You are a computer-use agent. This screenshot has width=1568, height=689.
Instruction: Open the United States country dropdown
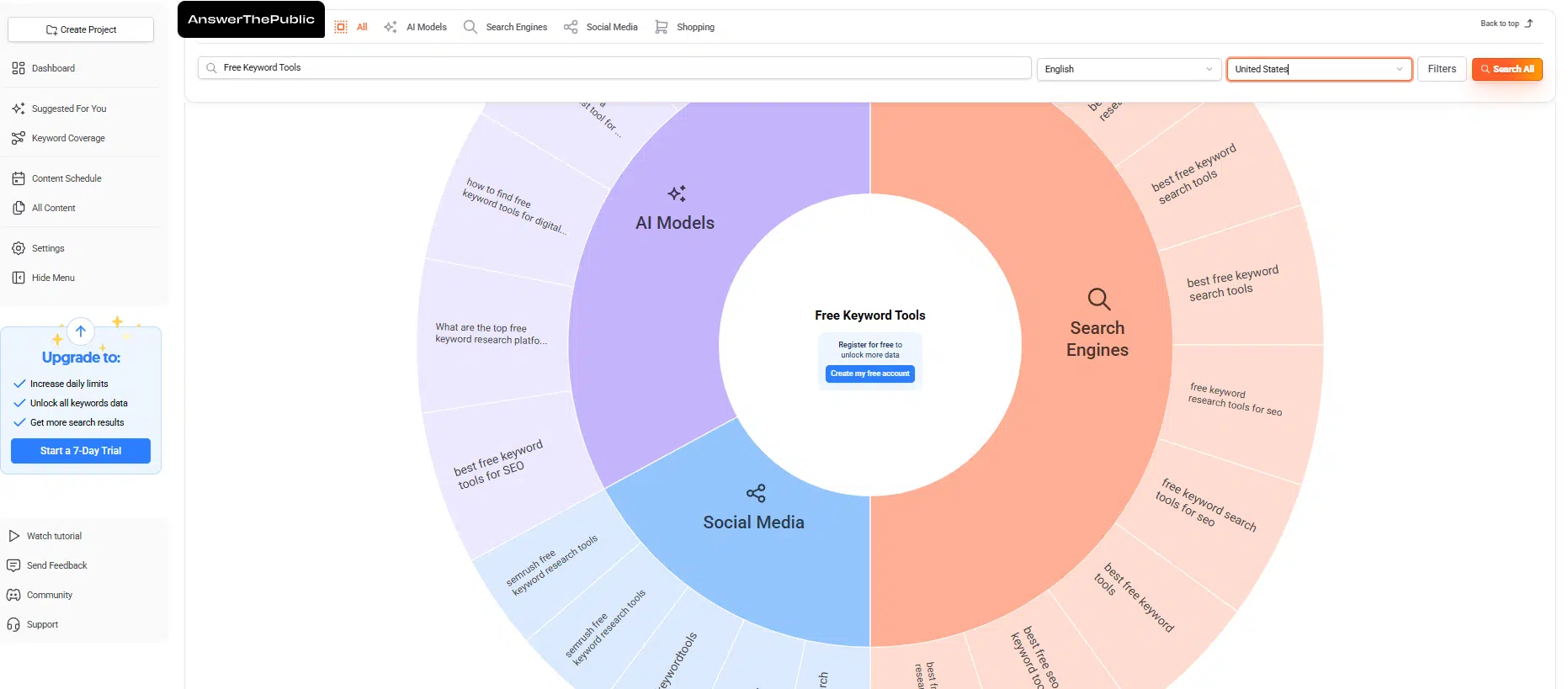pos(1319,69)
